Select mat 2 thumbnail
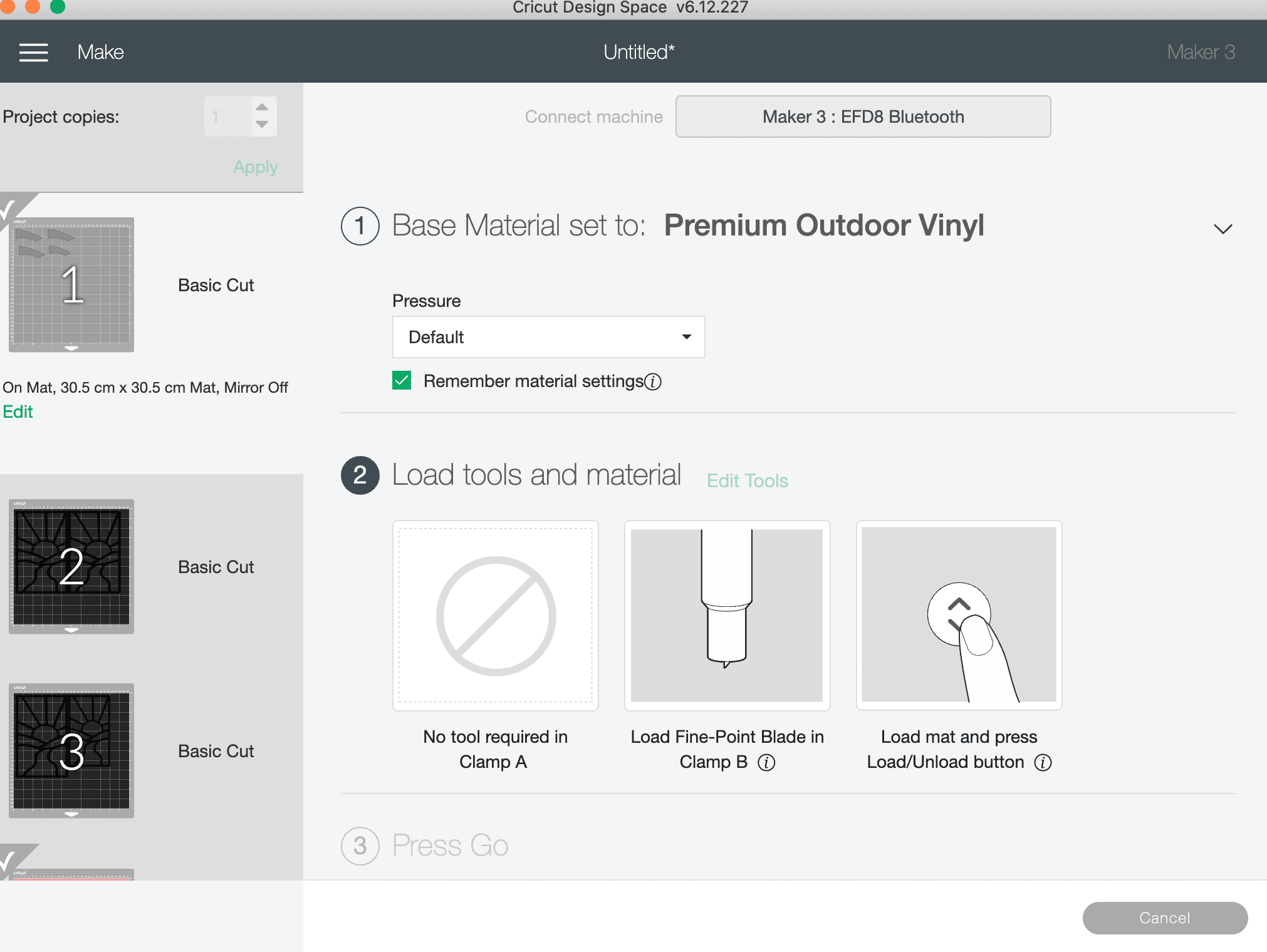This screenshot has height=952, width=1267. tap(71, 566)
